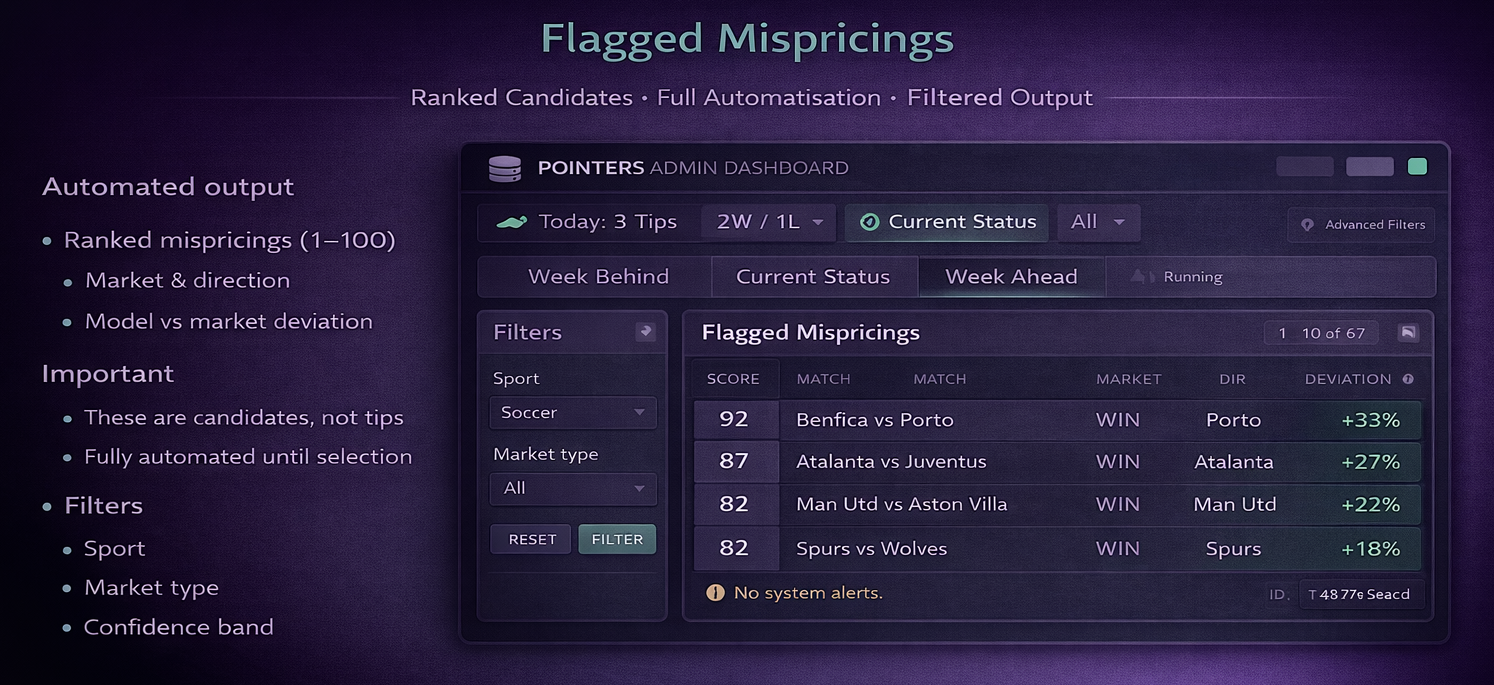Toggle the green square in dashboard header
Screen dimensions: 1494x685
[1417, 167]
